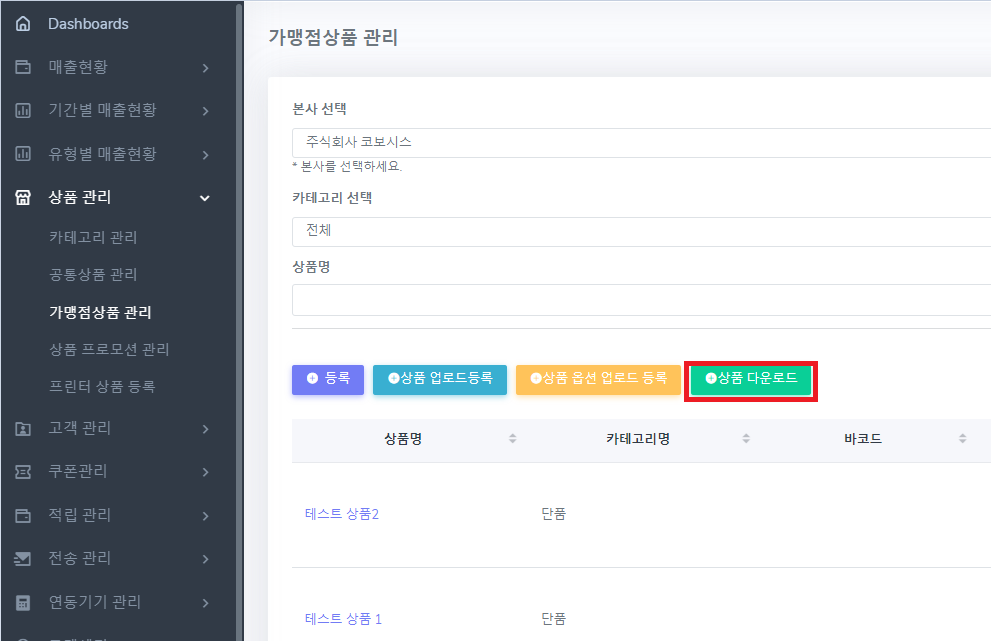Click the 전송 관리 mail icon

pos(23,558)
